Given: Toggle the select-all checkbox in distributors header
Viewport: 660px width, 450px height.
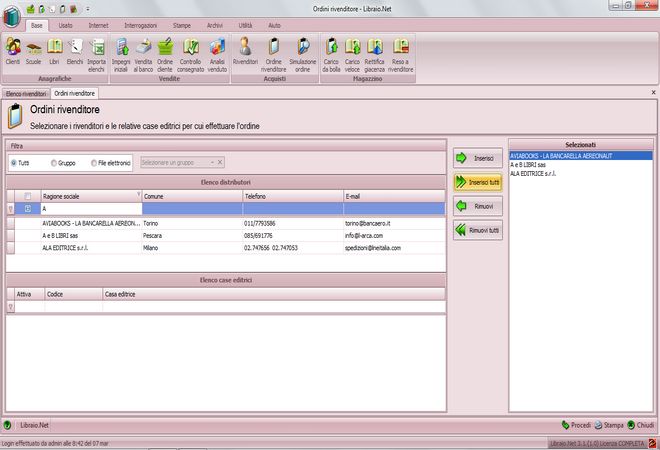Looking at the screenshot, I should [x=28, y=196].
